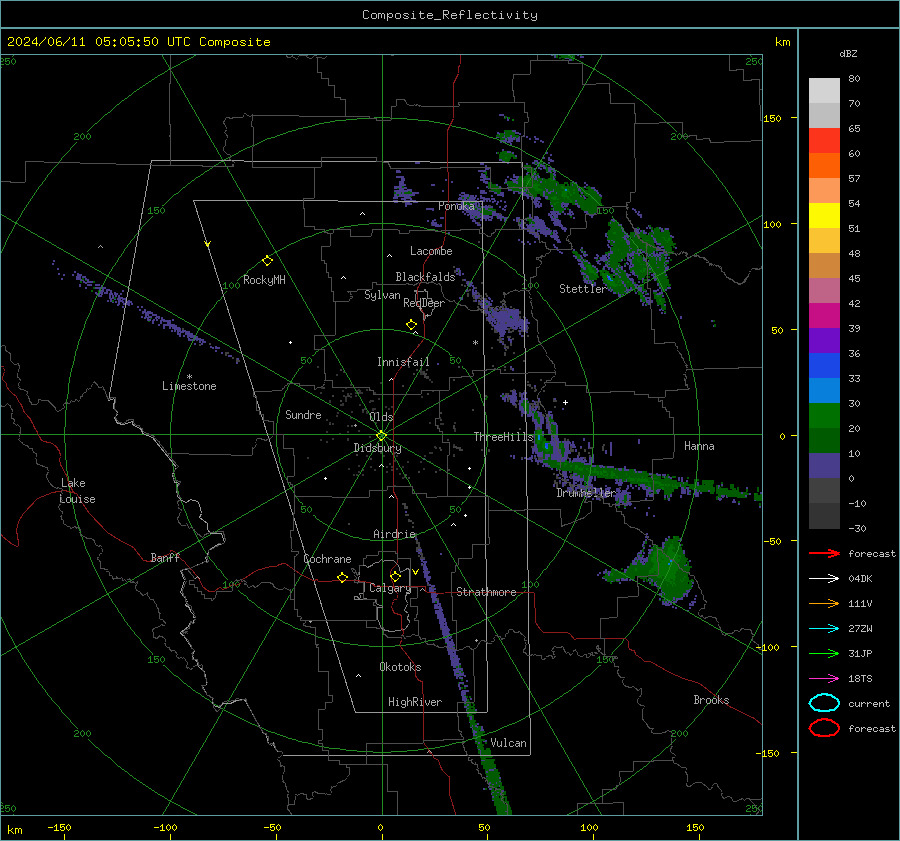Click the Ponoka city label
Image resolution: width=900 pixels, height=841 pixels.
point(456,206)
